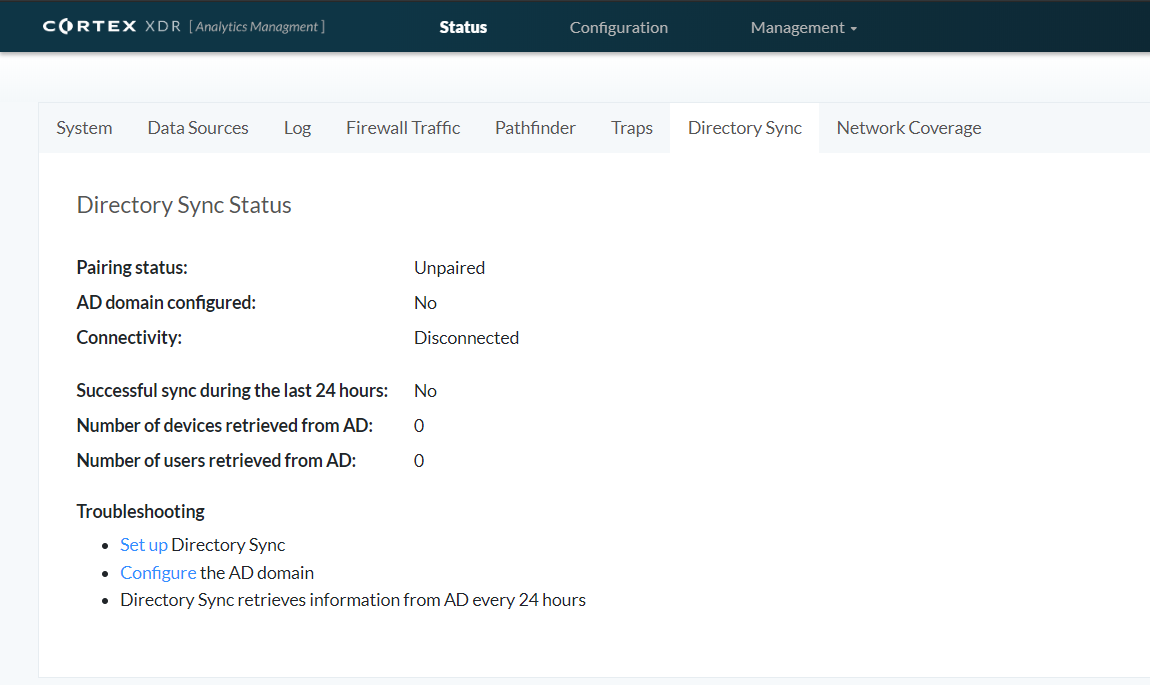1150x685 pixels.
Task: View the Firewall Traffic tab
Action: [x=403, y=128]
